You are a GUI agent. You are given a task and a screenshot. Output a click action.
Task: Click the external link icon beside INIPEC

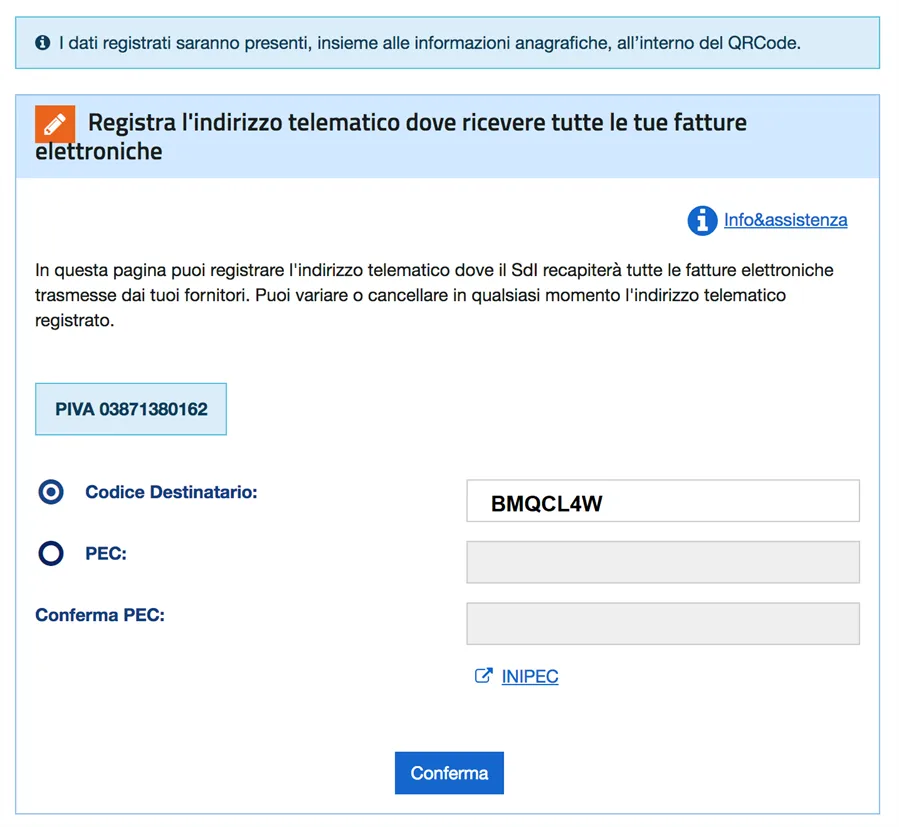coord(483,676)
